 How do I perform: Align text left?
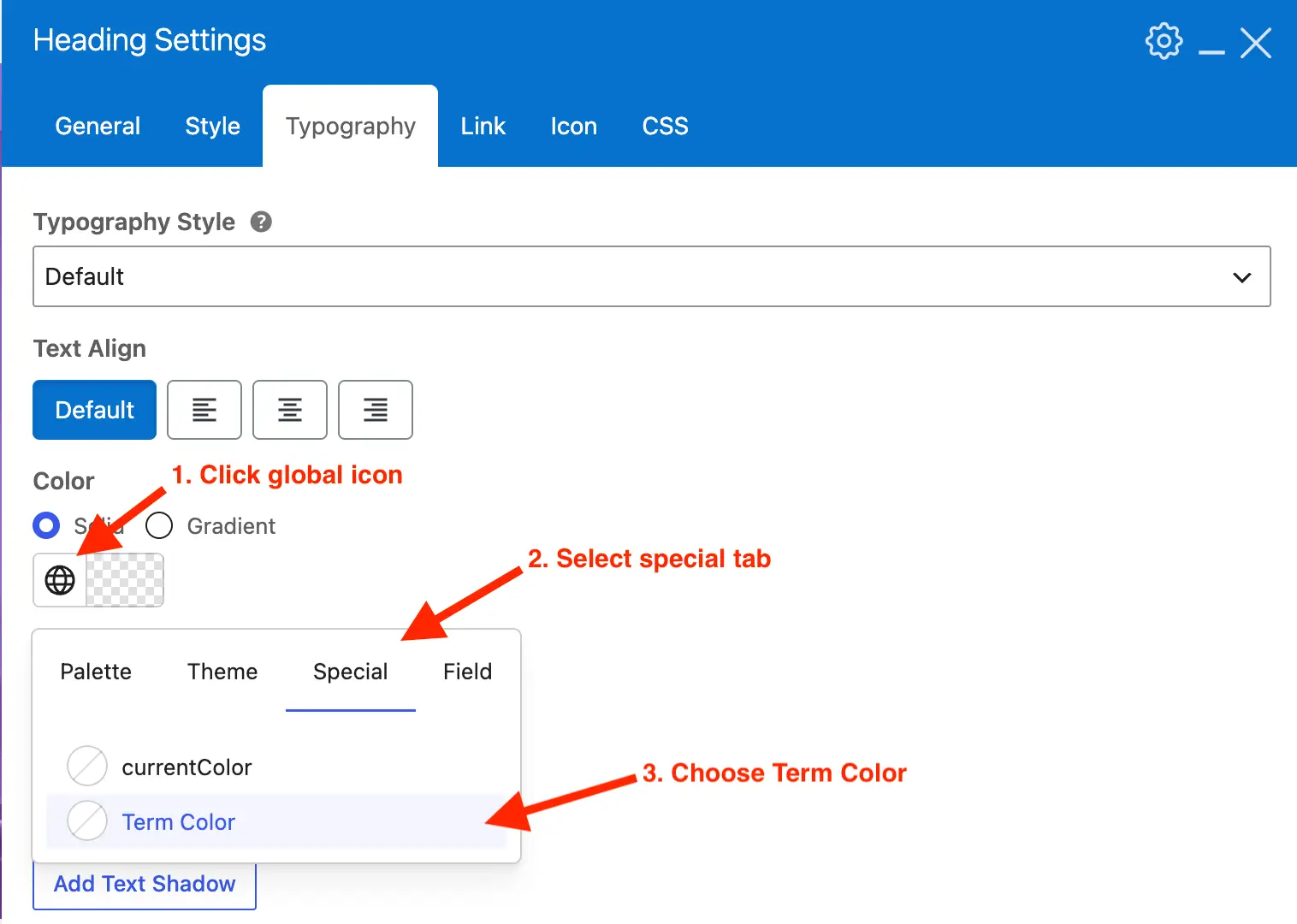(204, 410)
